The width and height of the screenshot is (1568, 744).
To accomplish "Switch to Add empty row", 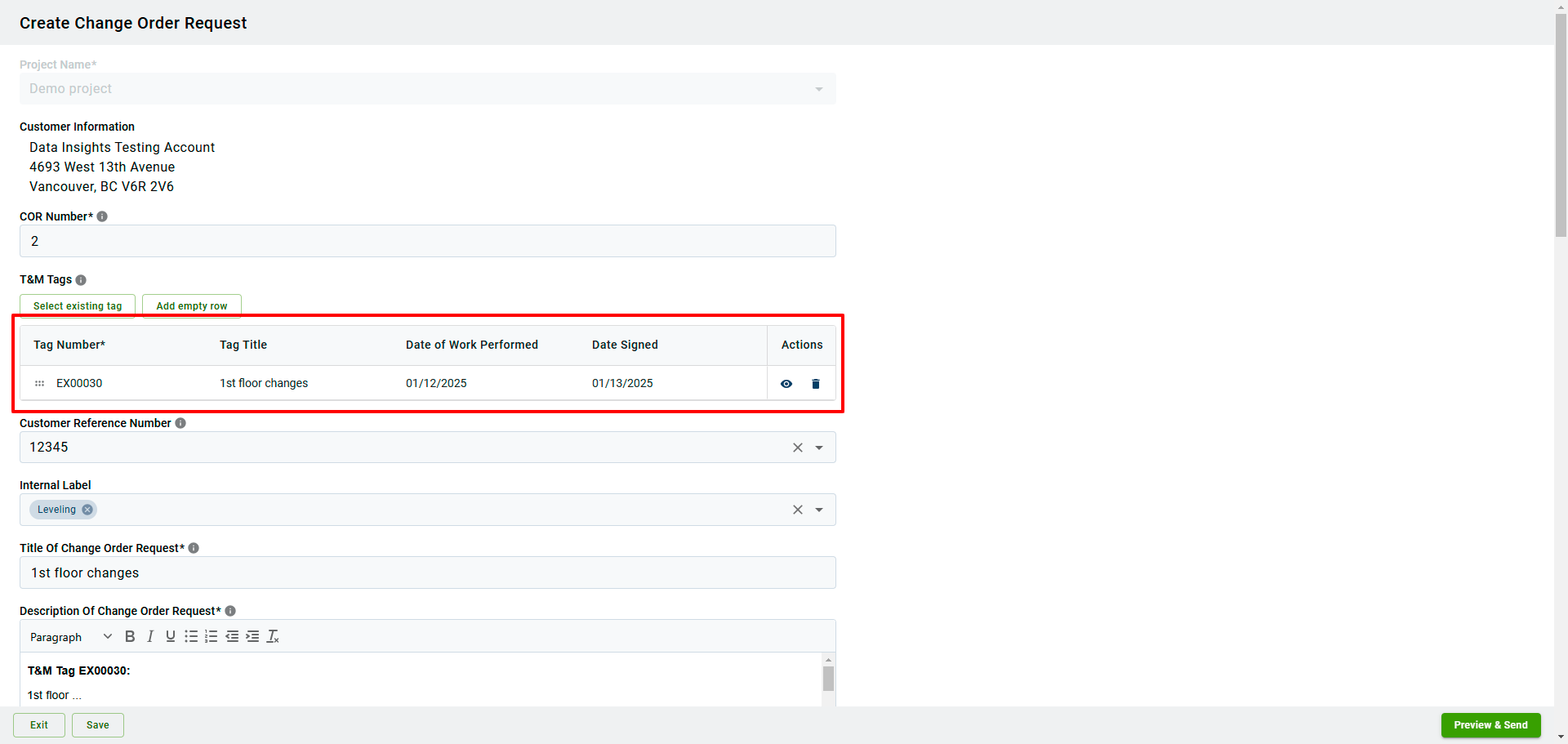I will (191, 305).
